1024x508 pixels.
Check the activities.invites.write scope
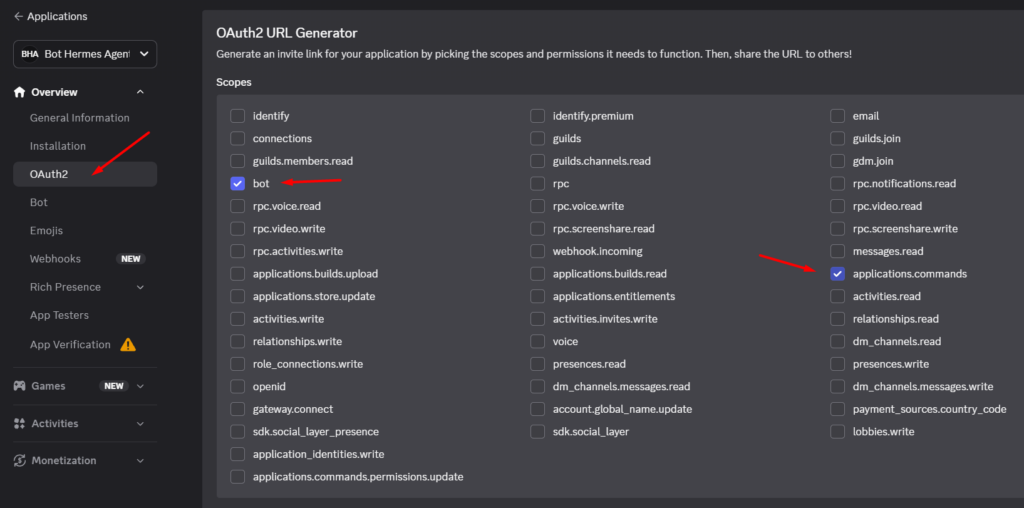(537, 319)
